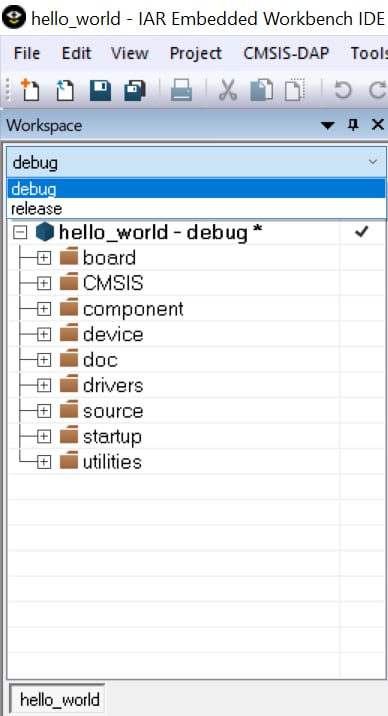Screen dimensions: 388x716
Task: Open the Project menu
Action: [x=195, y=53]
